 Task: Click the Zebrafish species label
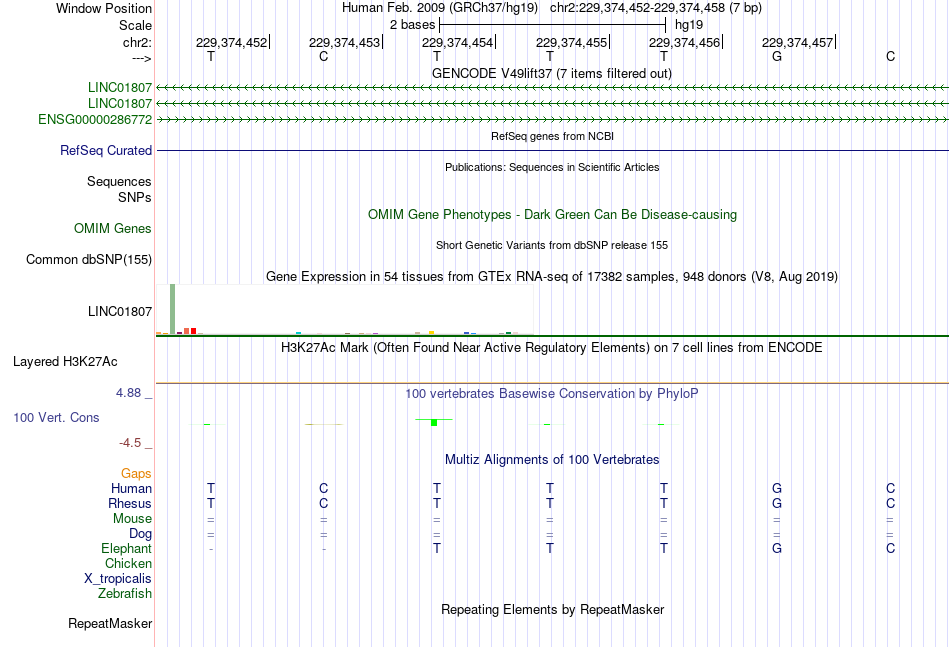[125, 594]
